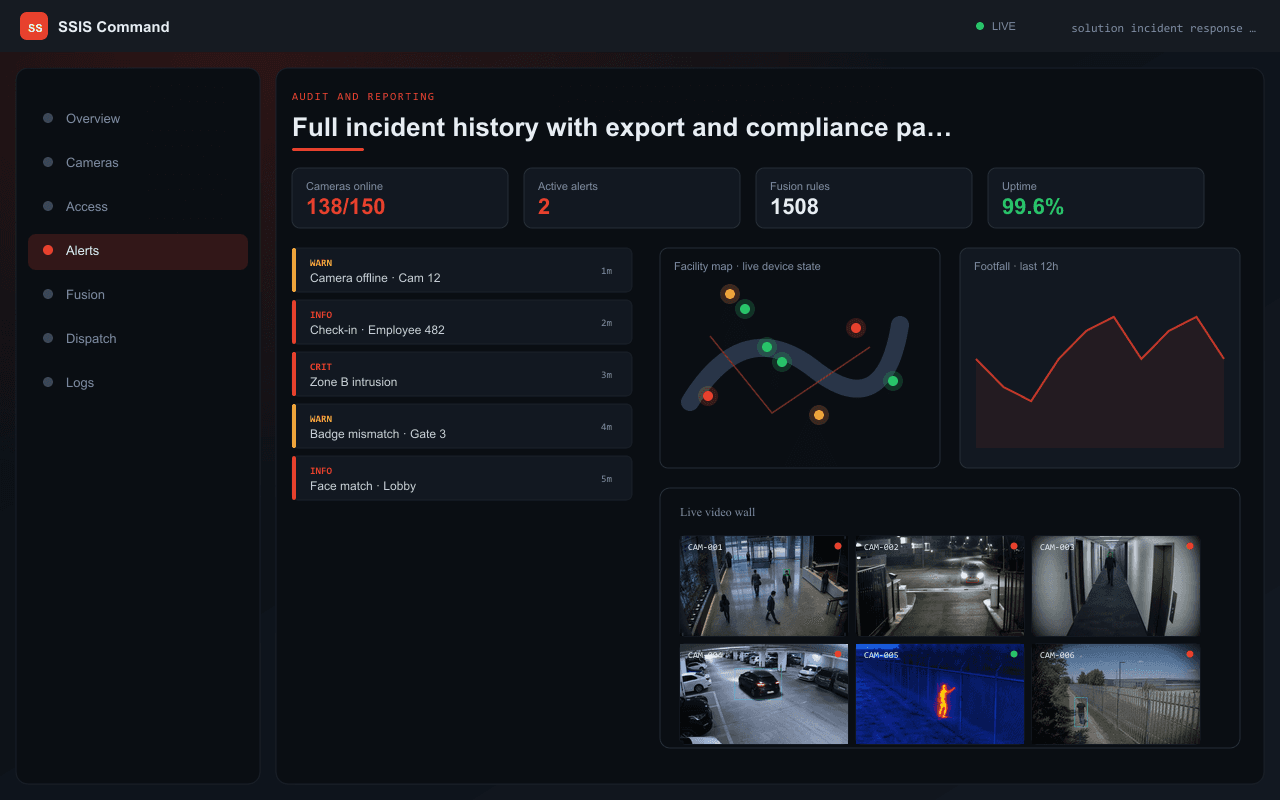This screenshot has height=800, width=1280.
Task: Click the Footfall last 12h chart
Action: click(1100, 358)
